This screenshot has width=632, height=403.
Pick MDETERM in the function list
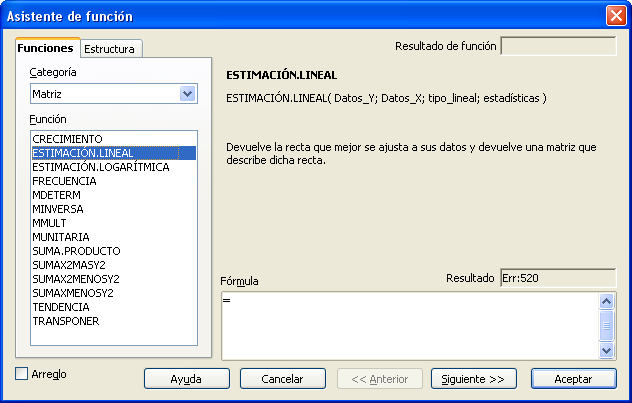pyautogui.click(x=57, y=195)
